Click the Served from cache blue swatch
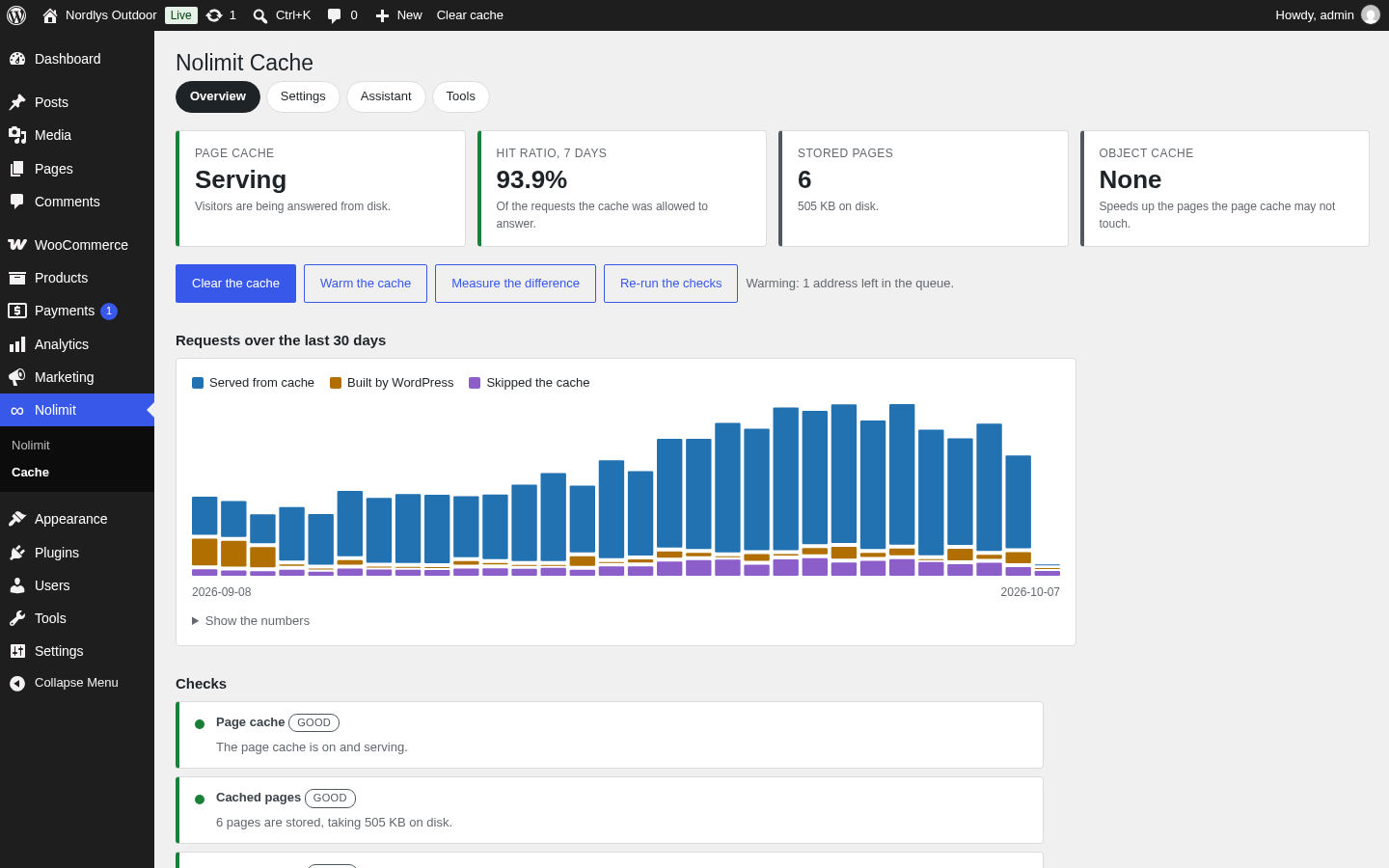This screenshot has height=868, width=1389. 198,383
